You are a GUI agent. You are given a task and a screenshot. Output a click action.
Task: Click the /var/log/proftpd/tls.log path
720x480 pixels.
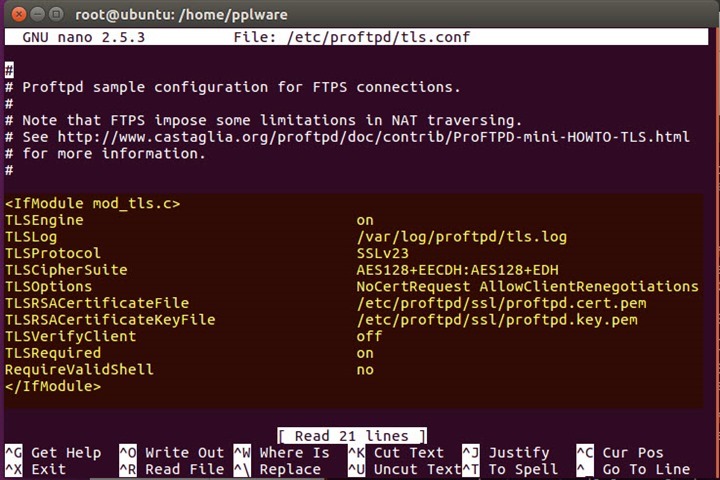pyautogui.click(x=461, y=237)
